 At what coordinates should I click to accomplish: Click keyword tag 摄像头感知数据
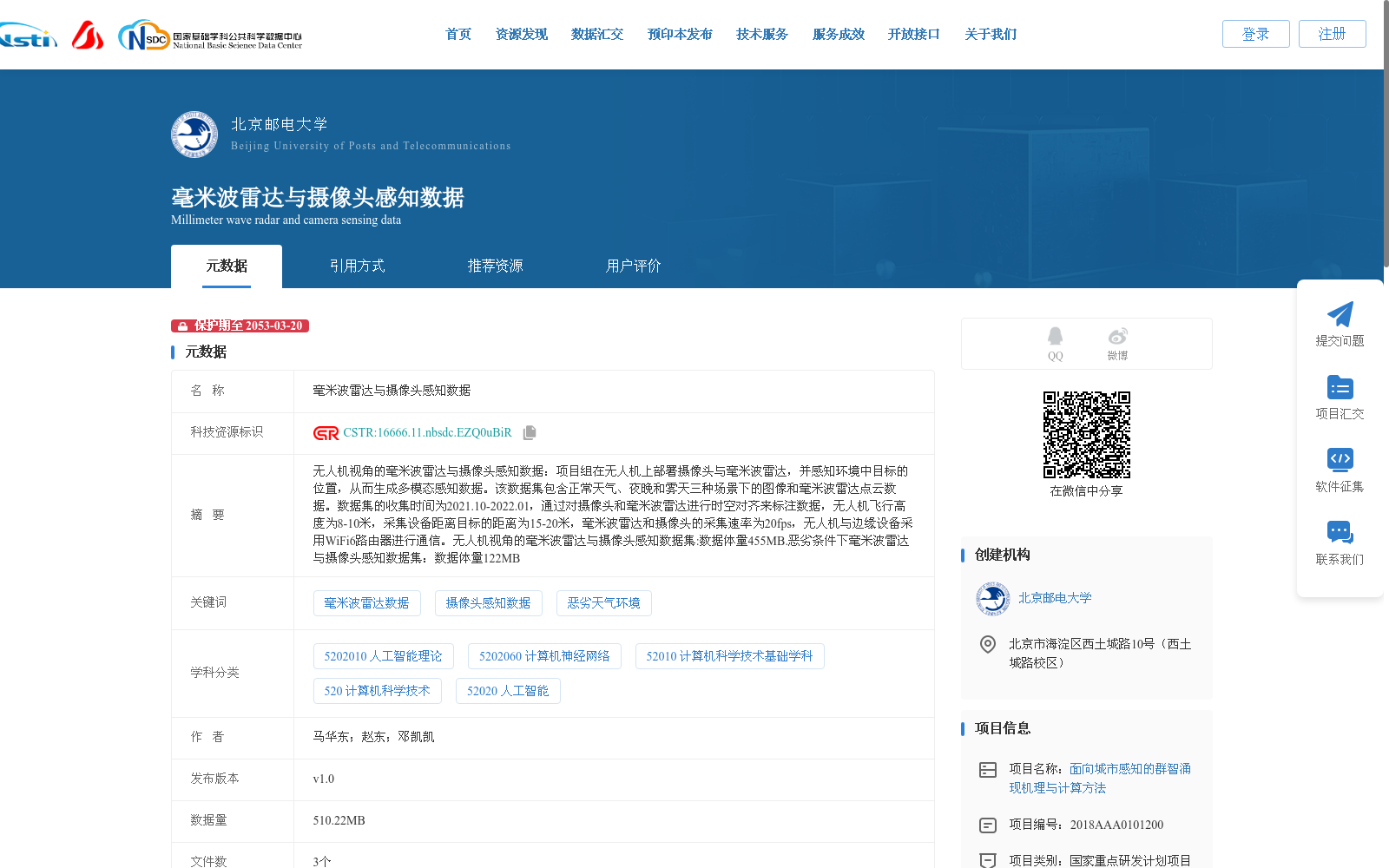coord(489,603)
